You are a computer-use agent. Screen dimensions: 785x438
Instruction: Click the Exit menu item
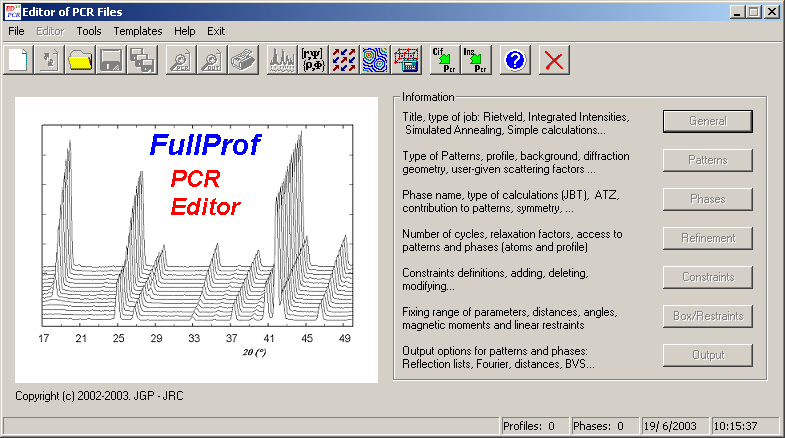tap(216, 31)
